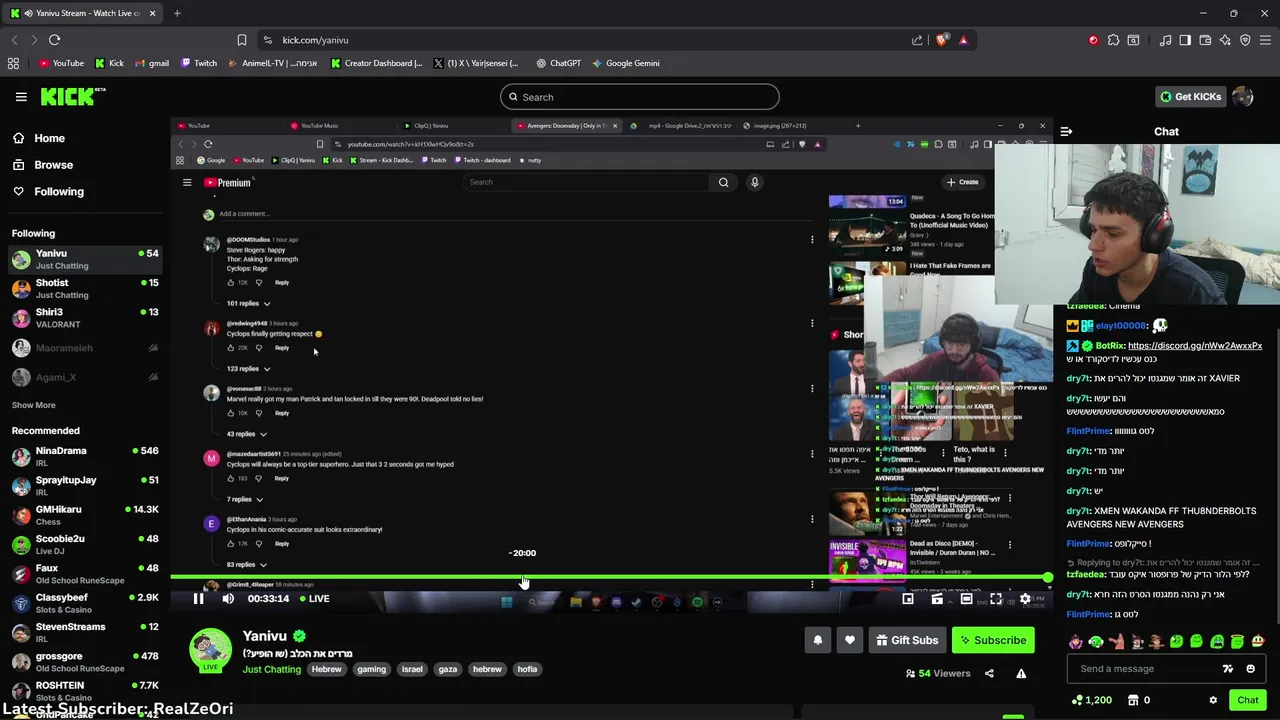Open the Brave Shields lion icon
1280x720 pixels.
point(941,40)
